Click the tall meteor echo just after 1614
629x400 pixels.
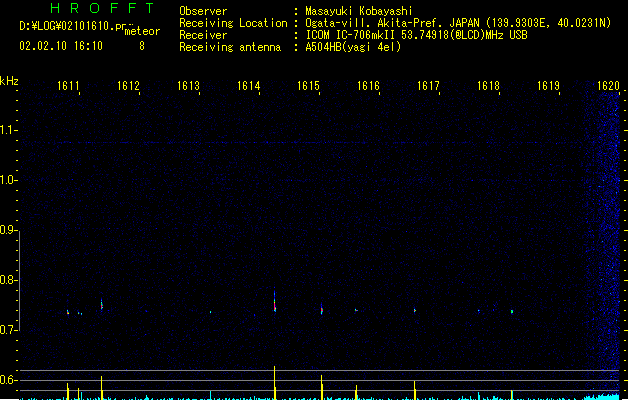pyautogui.click(x=275, y=301)
